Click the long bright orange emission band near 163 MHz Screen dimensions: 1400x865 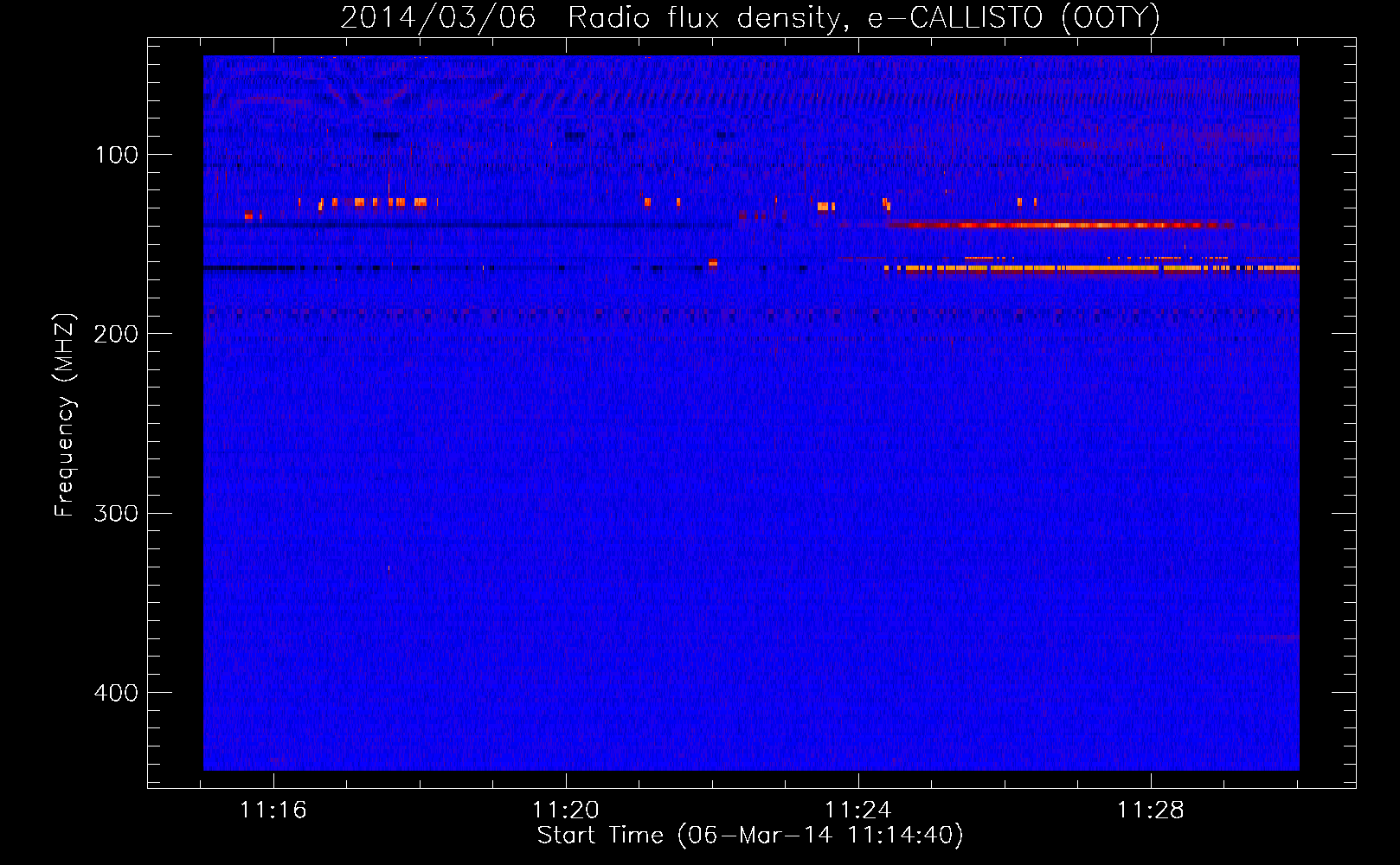(1092, 268)
